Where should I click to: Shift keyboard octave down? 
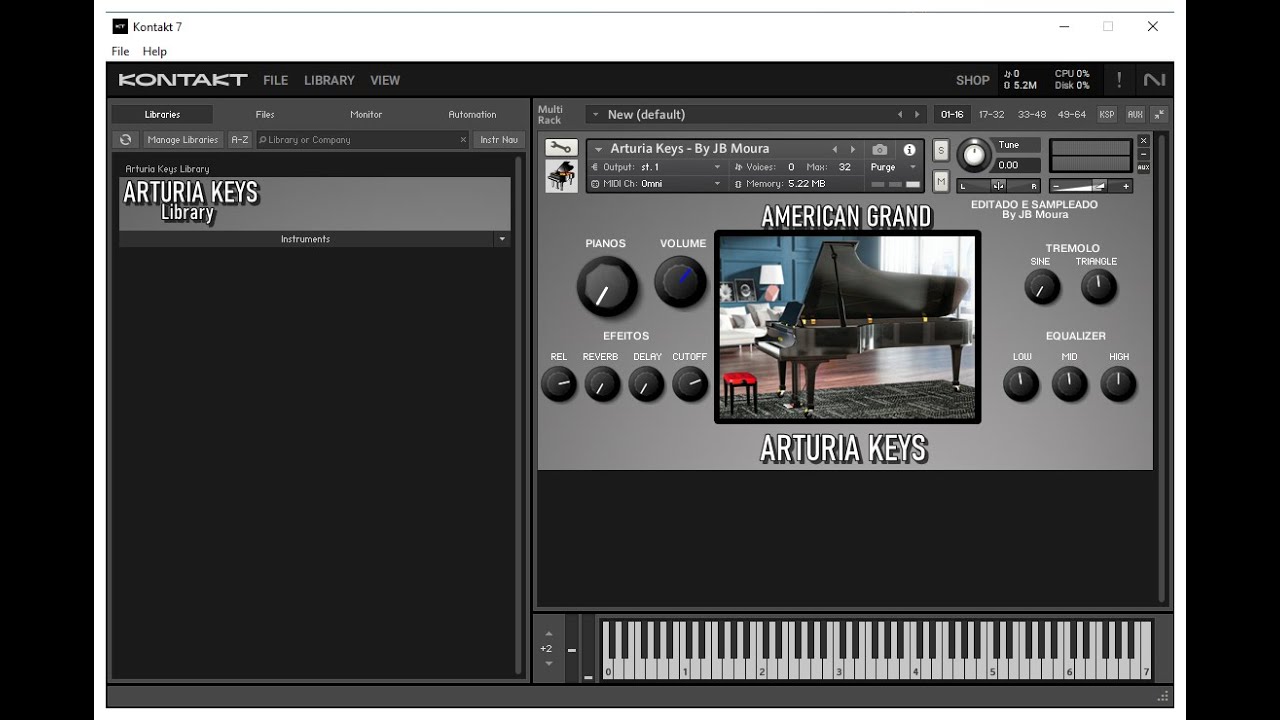coord(547,663)
